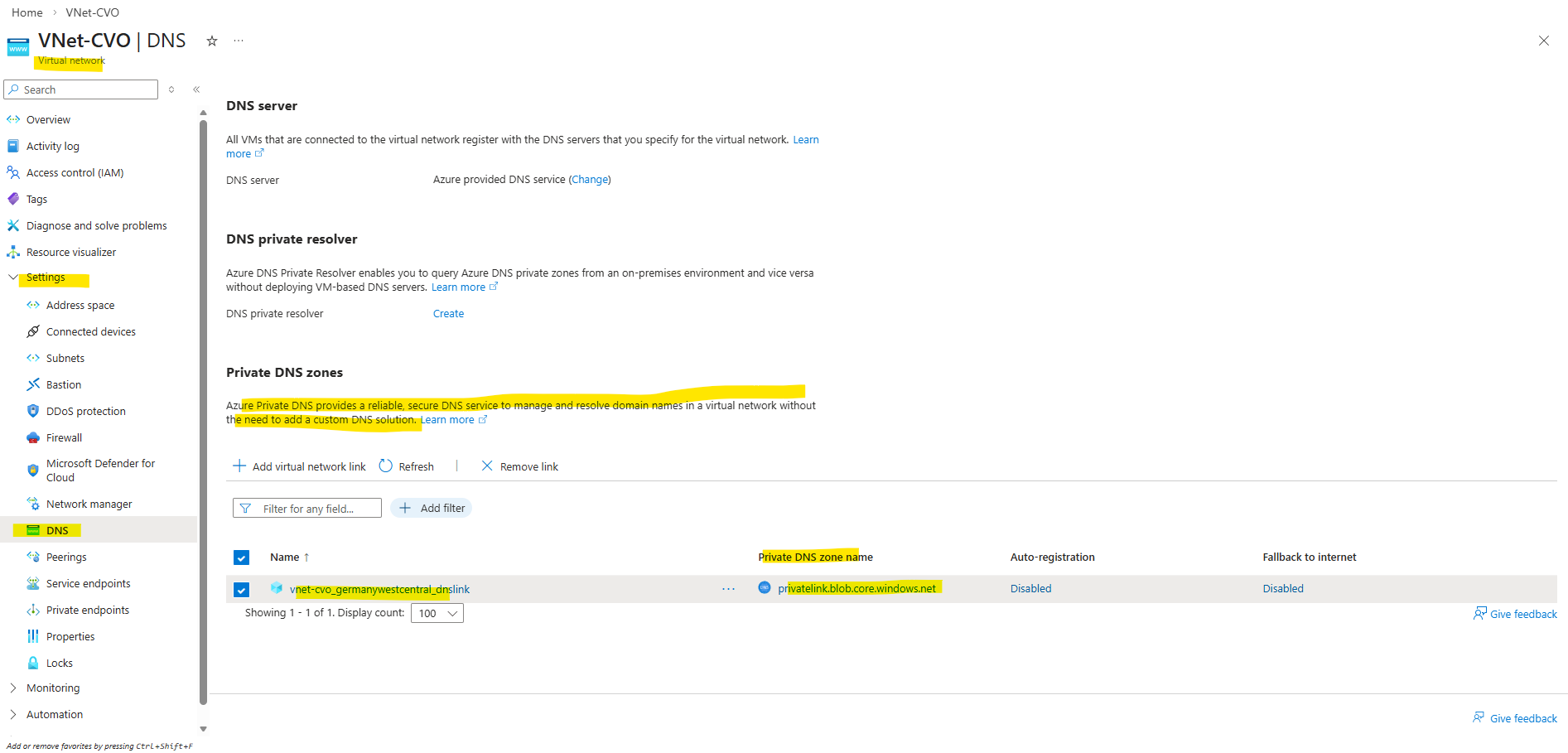Click the virtual network link icon beside vnet-cvo_germanywestcentral_dnslink
1568x753 pixels.
[277, 588]
